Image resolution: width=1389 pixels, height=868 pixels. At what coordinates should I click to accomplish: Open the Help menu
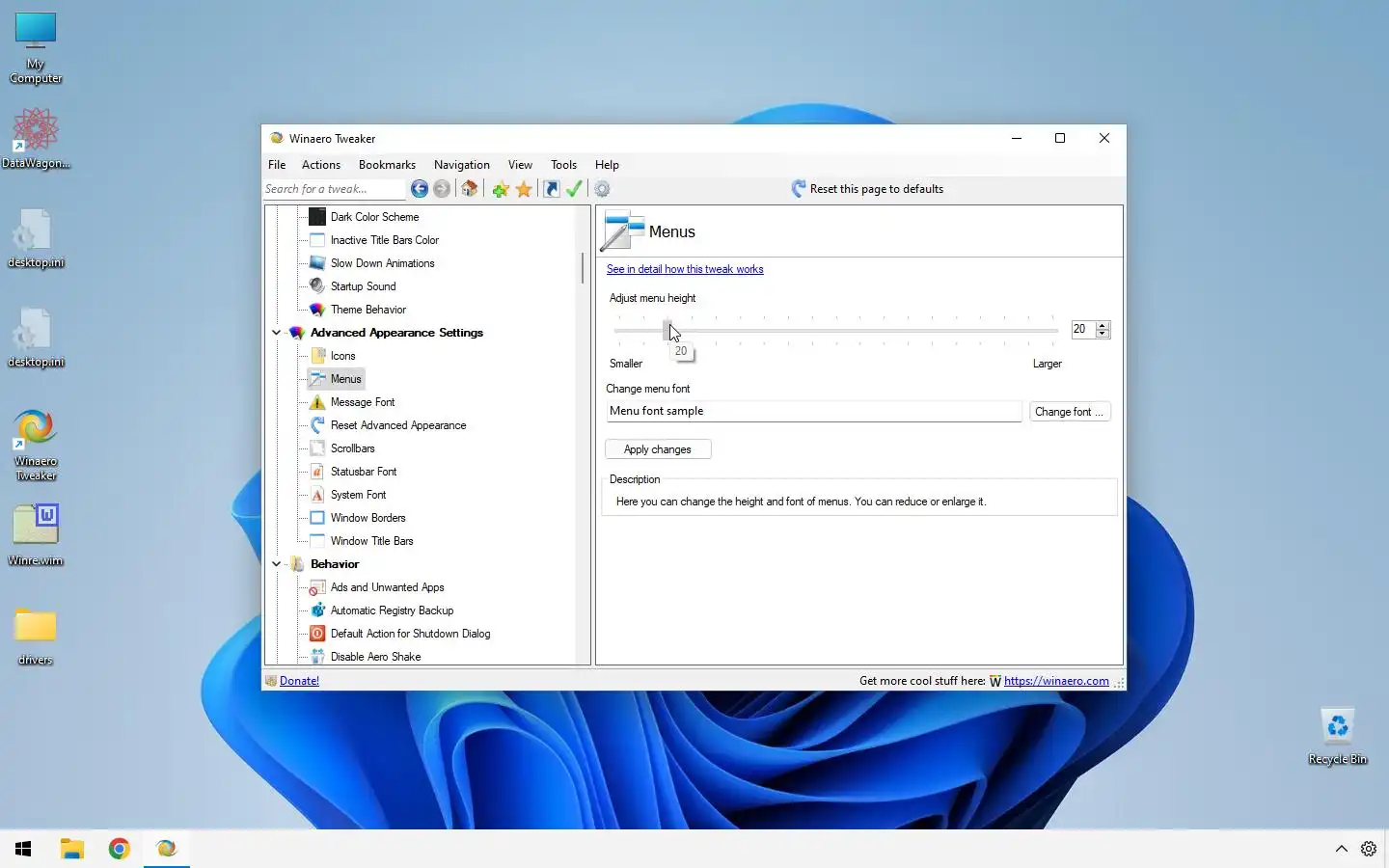pos(607,165)
